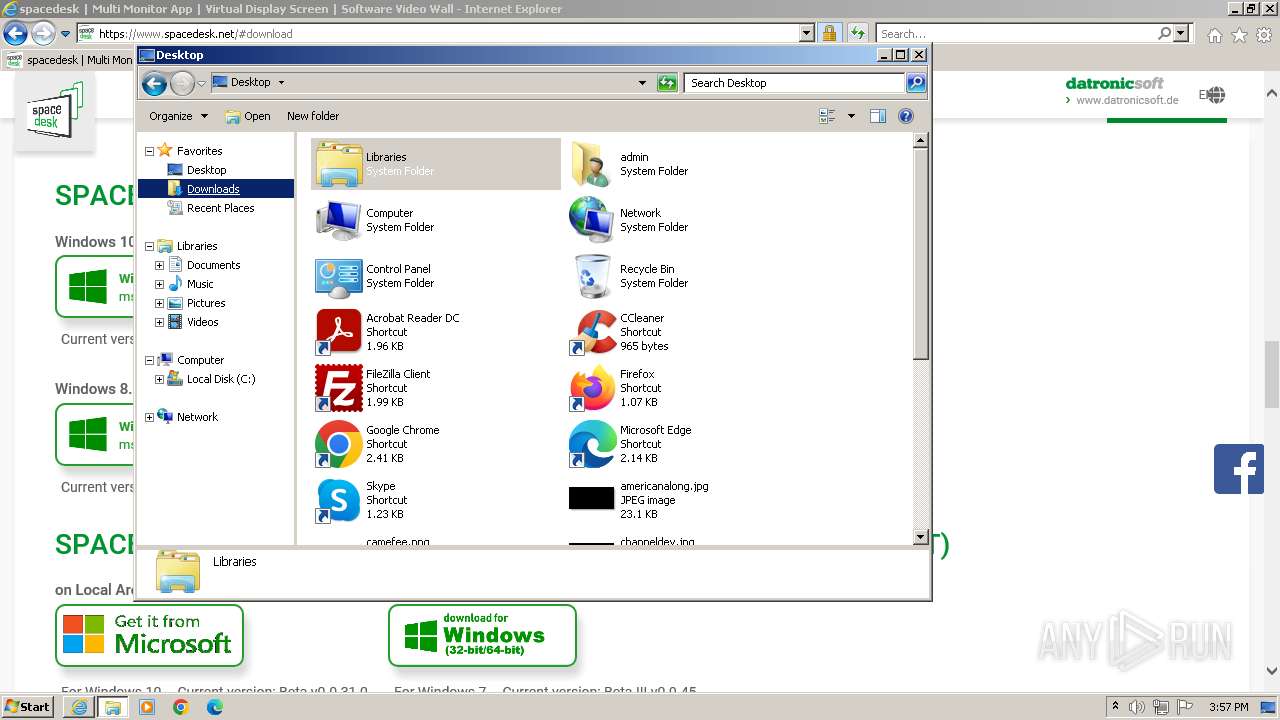Open Internet Explorer favorites star

pyautogui.click(x=1239, y=35)
